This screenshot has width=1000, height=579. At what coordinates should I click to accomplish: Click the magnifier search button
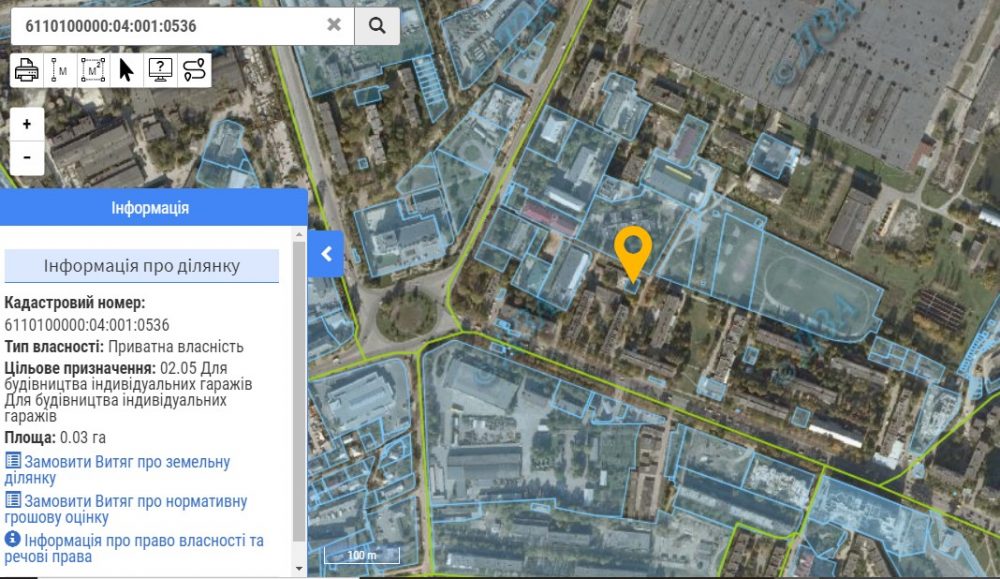click(x=377, y=25)
